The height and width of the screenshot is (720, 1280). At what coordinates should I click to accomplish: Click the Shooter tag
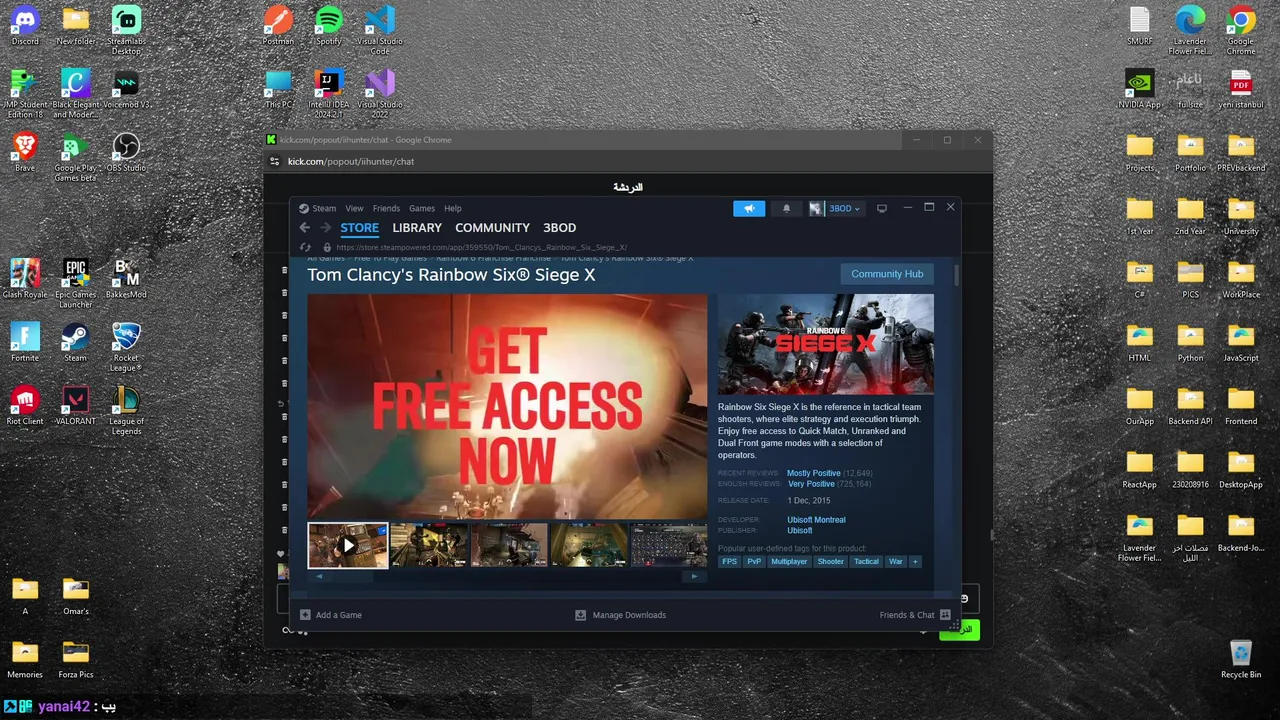click(x=831, y=562)
